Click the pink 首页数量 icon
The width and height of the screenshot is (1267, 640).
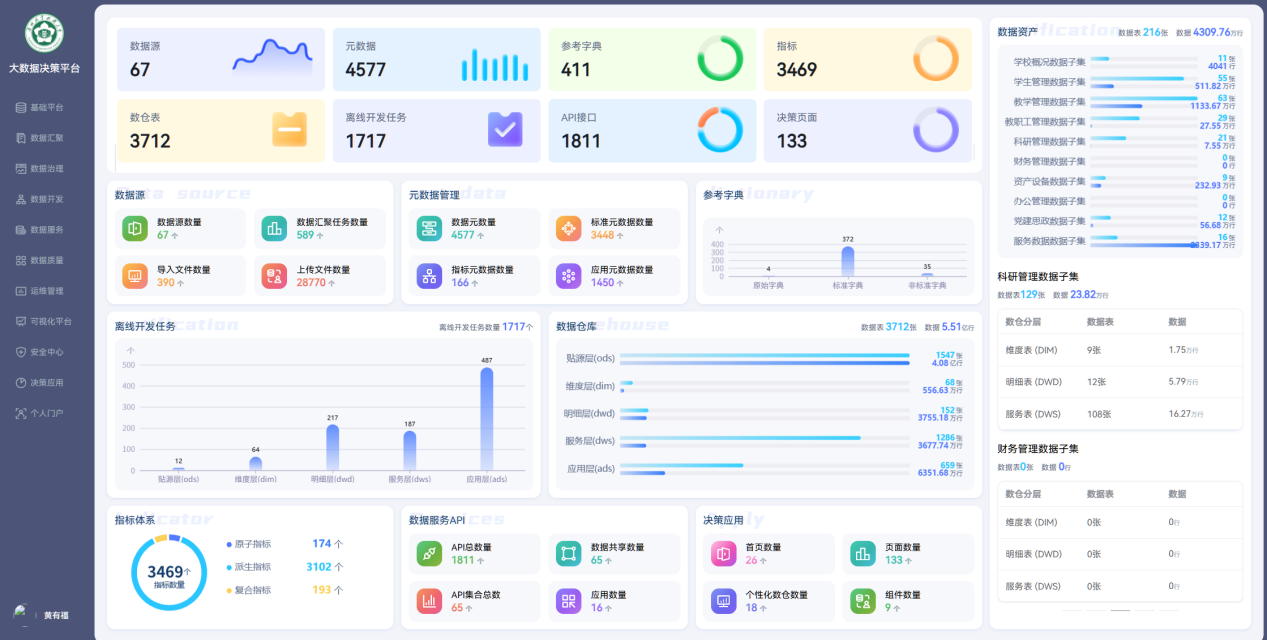tap(723, 553)
